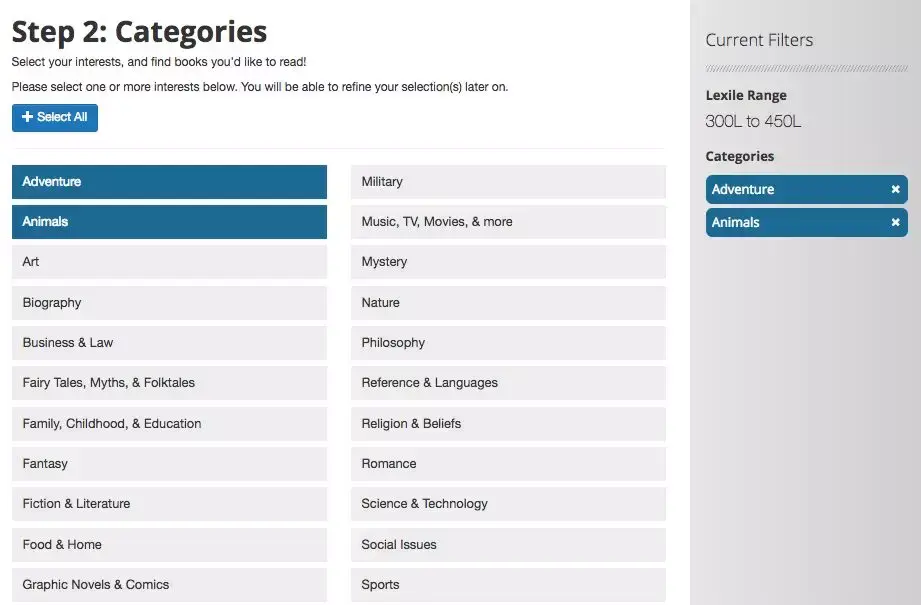Deselect the Adventure category
Viewport: 921px width, 605px height.
[x=169, y=182]
